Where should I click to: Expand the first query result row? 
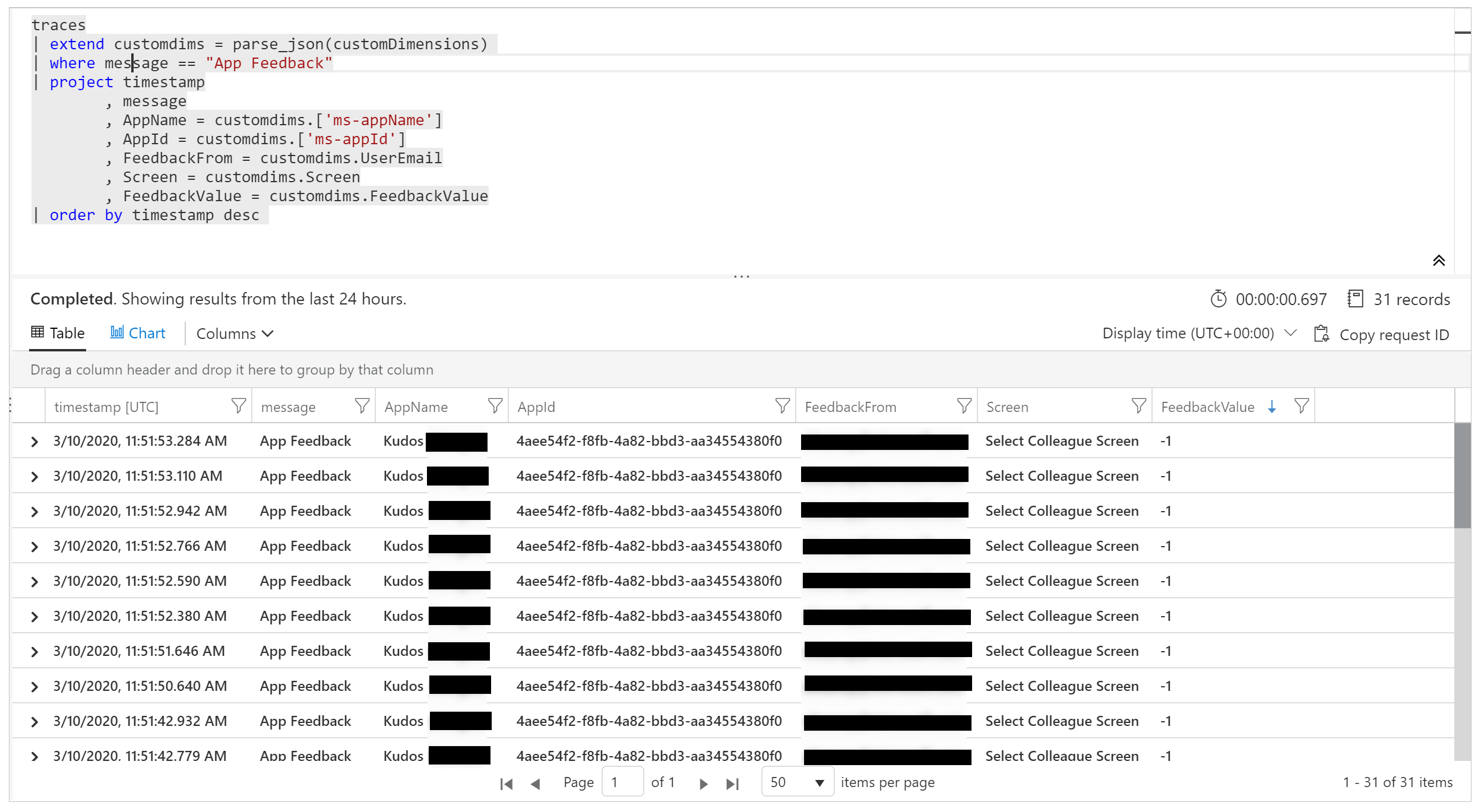(x=36, y=441)
